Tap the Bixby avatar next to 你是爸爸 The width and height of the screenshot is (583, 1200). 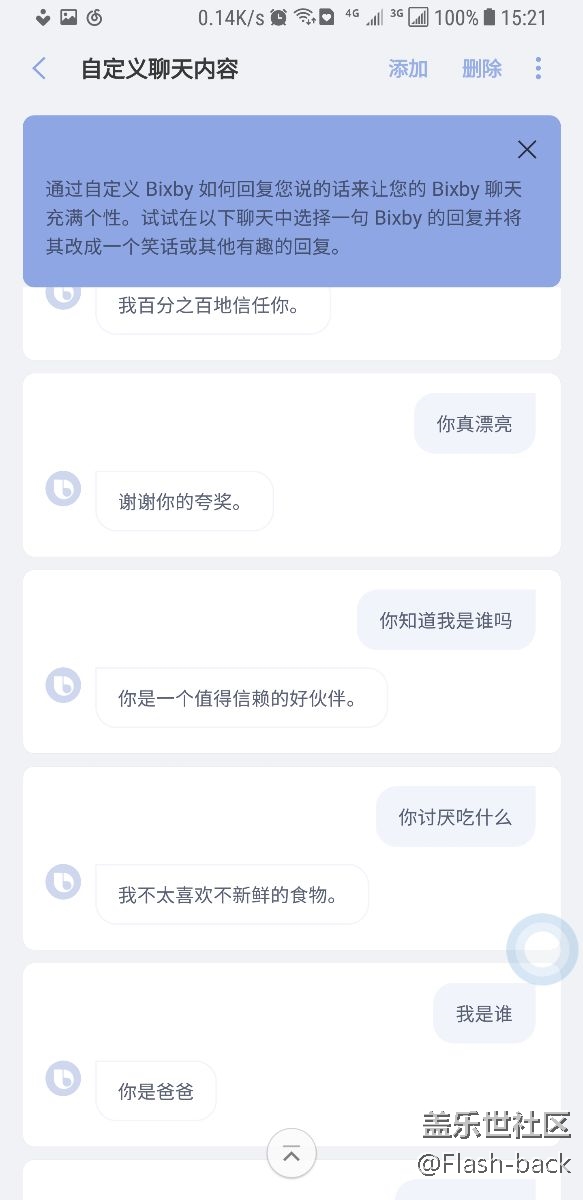point(63,1079)
